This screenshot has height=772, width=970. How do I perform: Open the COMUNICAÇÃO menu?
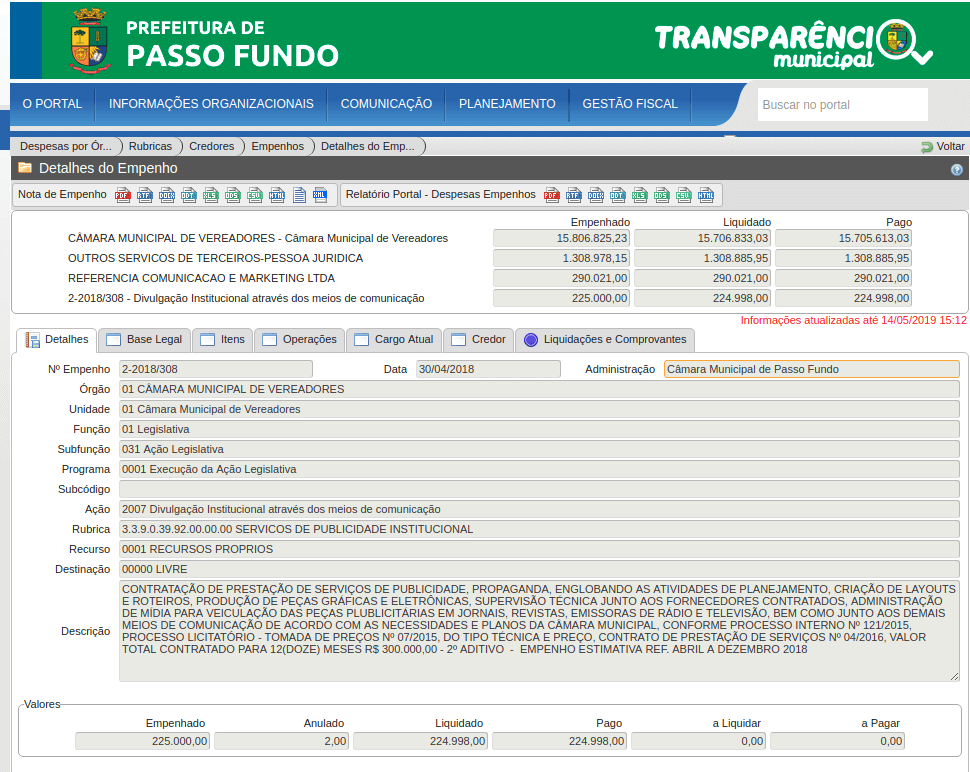tap(386, 104)
